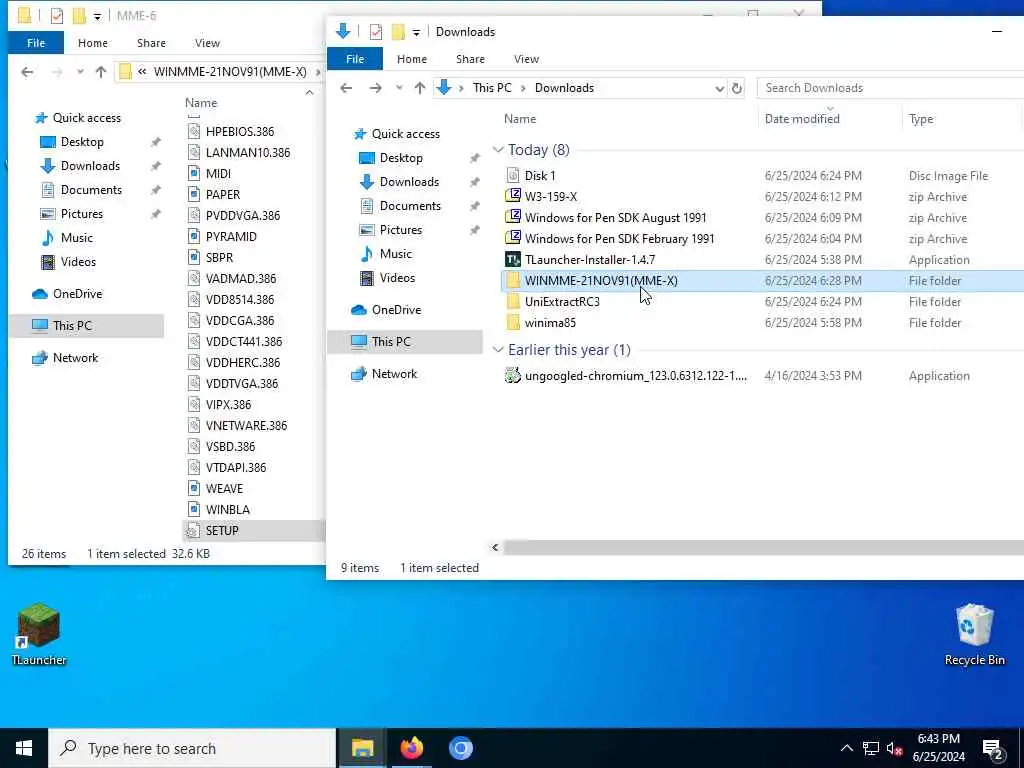Select Windows for Pen SDK February 1991
The width and height of the screenshot is (1024, 768).
(x=619, y=238)
